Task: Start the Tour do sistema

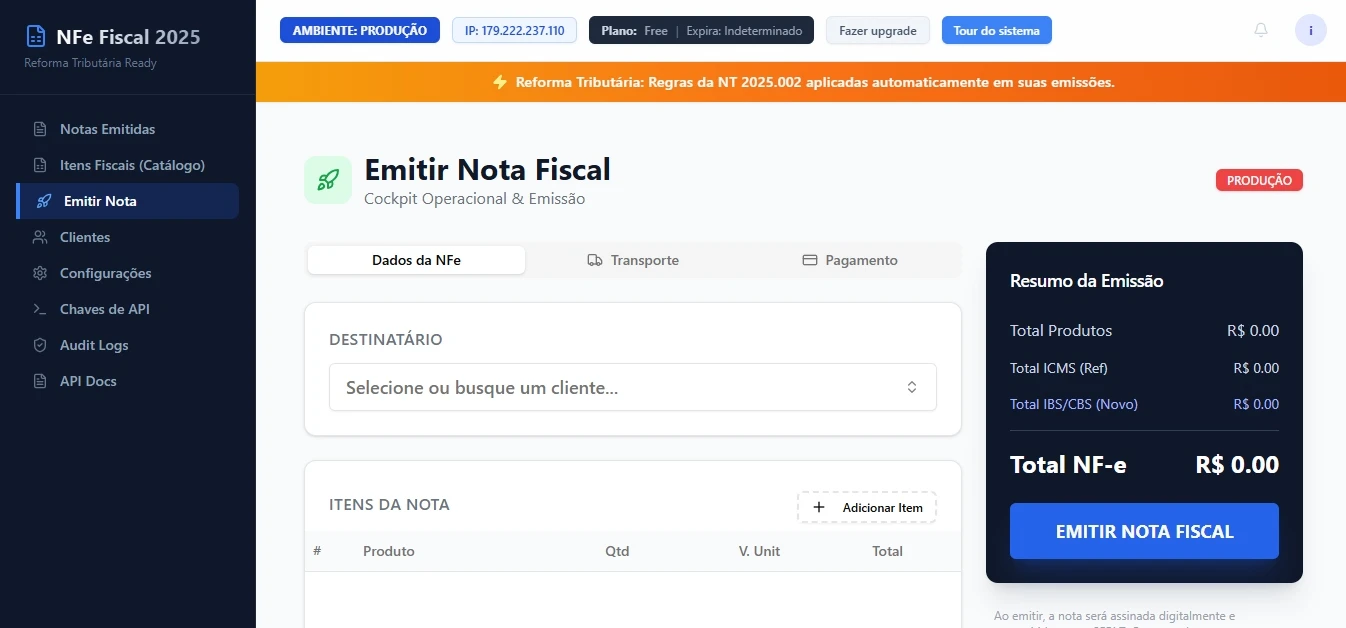Action: click(996, 31)
